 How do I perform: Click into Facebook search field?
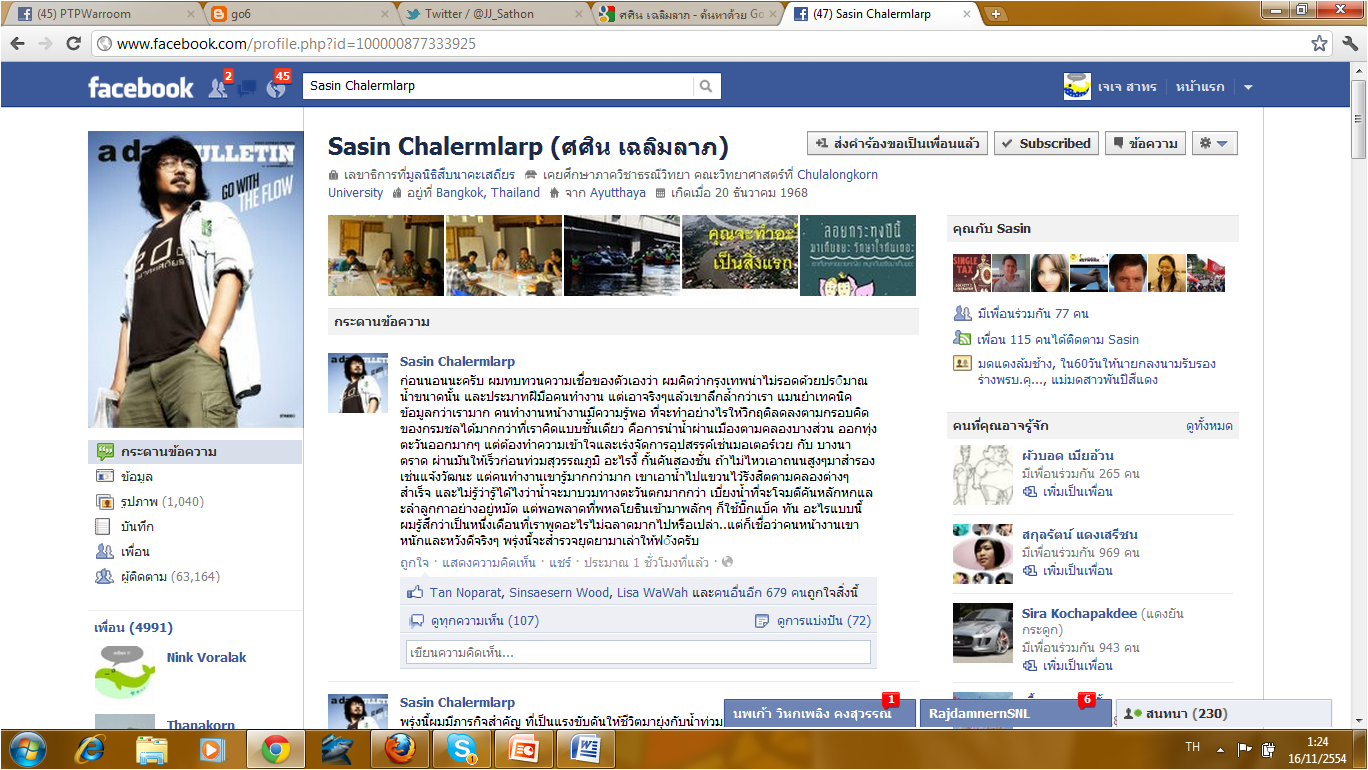pyautogui.click(x=497, y=86)
